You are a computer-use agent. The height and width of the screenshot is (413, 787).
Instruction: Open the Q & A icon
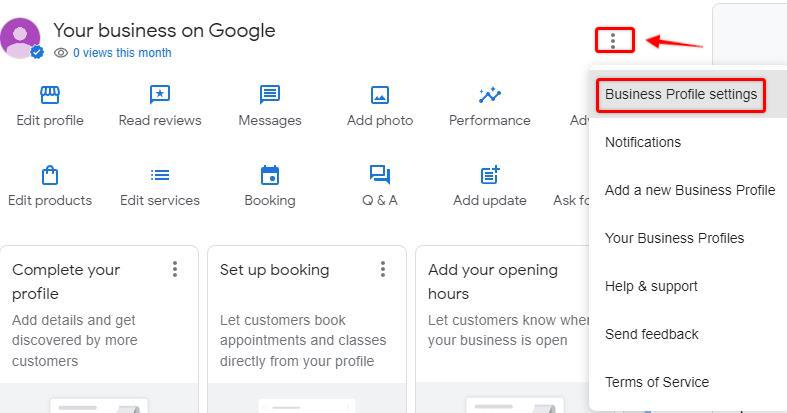(x=380, y=175)
